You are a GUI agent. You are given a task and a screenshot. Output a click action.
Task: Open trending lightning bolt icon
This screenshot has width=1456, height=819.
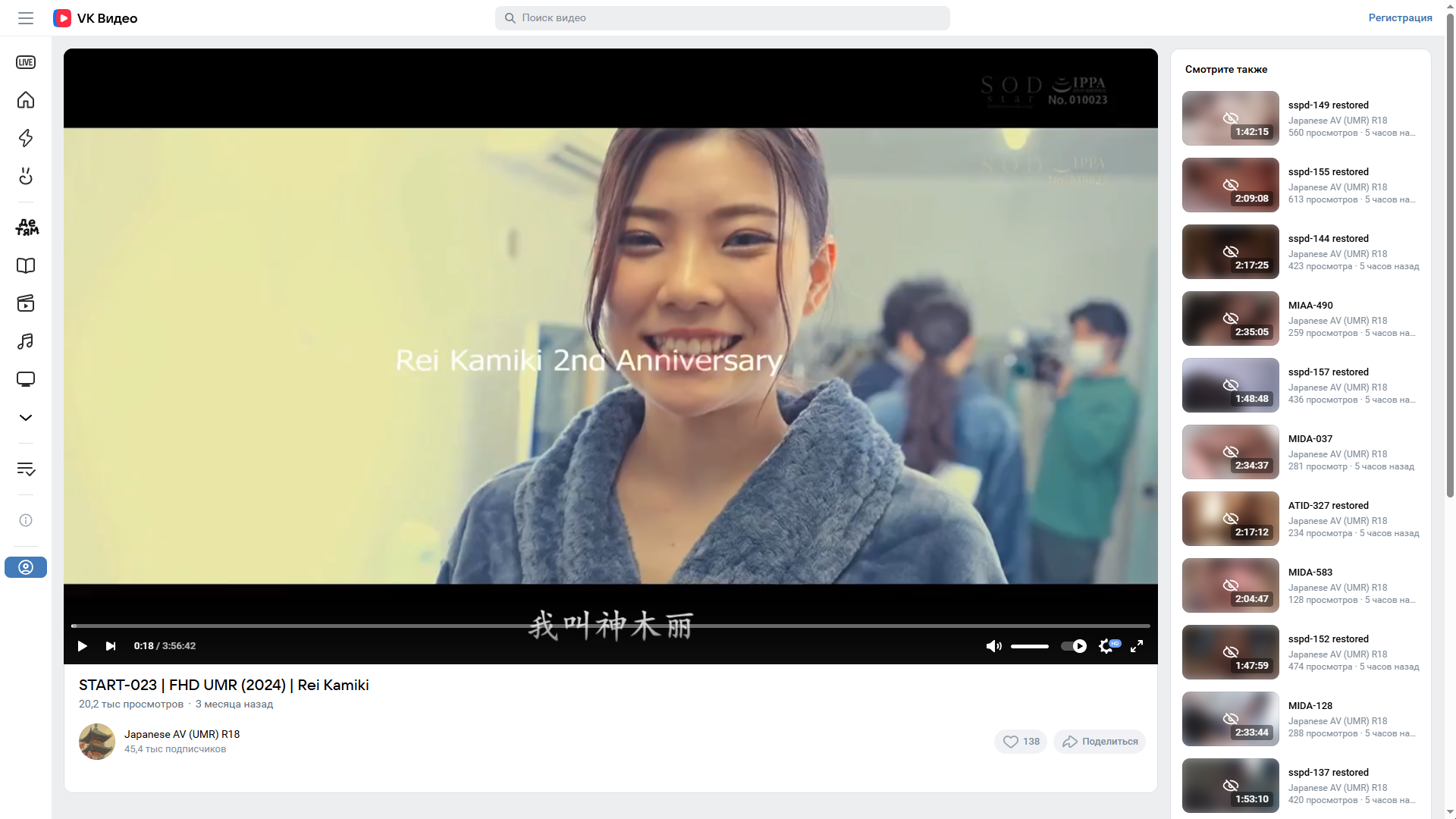click(x=26, y=138)
